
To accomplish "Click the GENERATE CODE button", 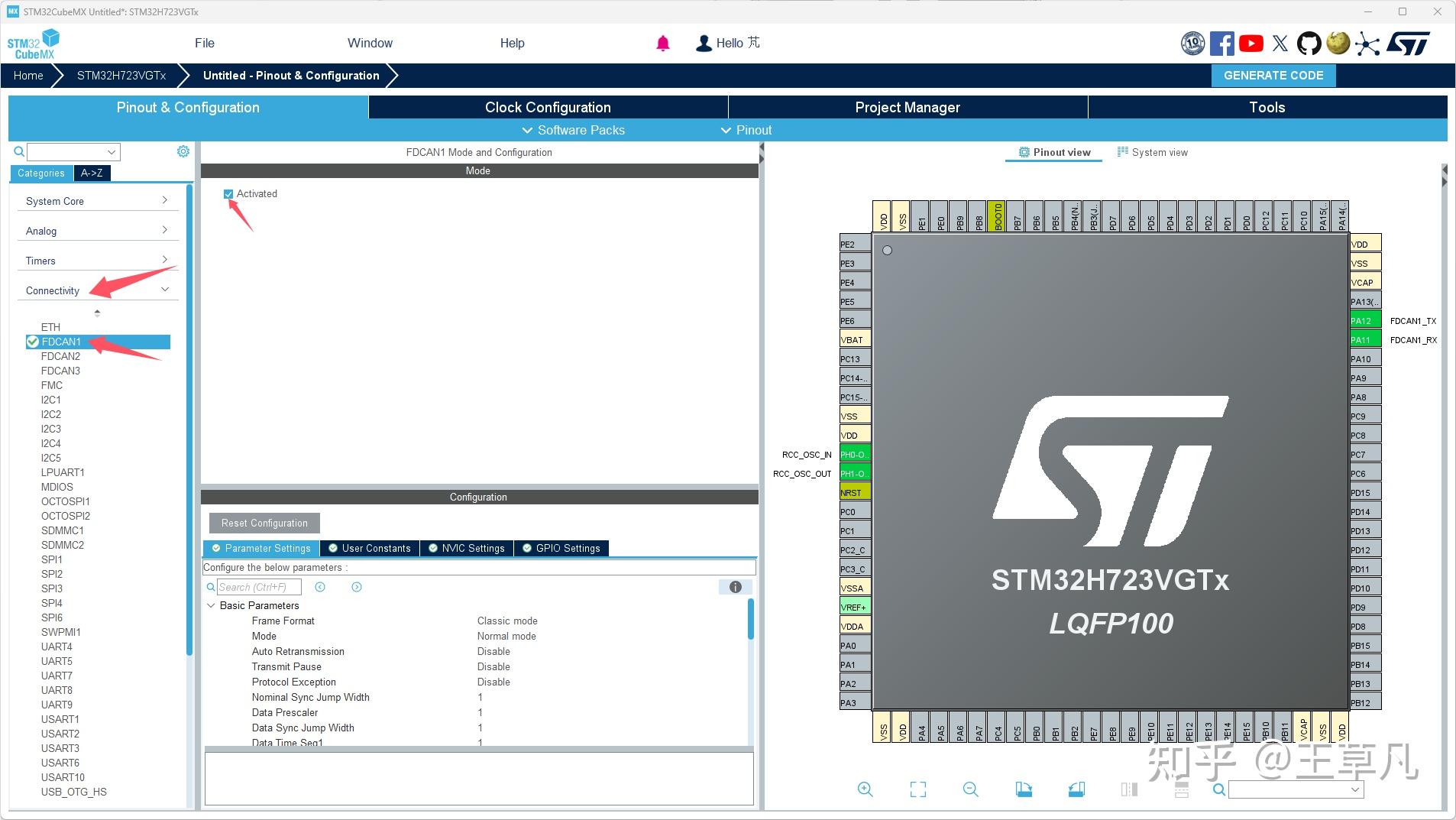I will pyautogui.click(x=1273, y=75).
